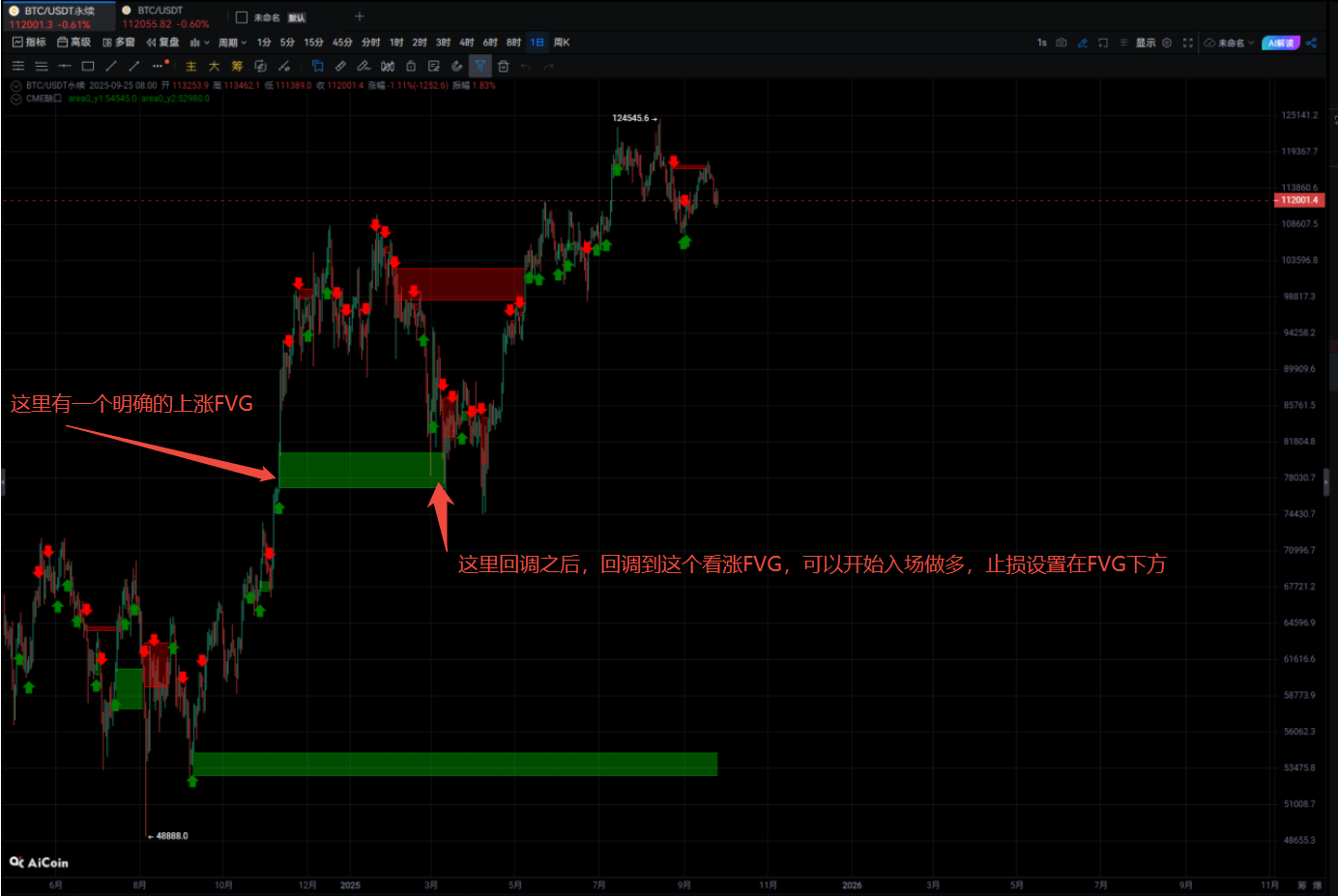Click the refresh-square tool icon
1338x896 pixels.
tap(260, 67)
